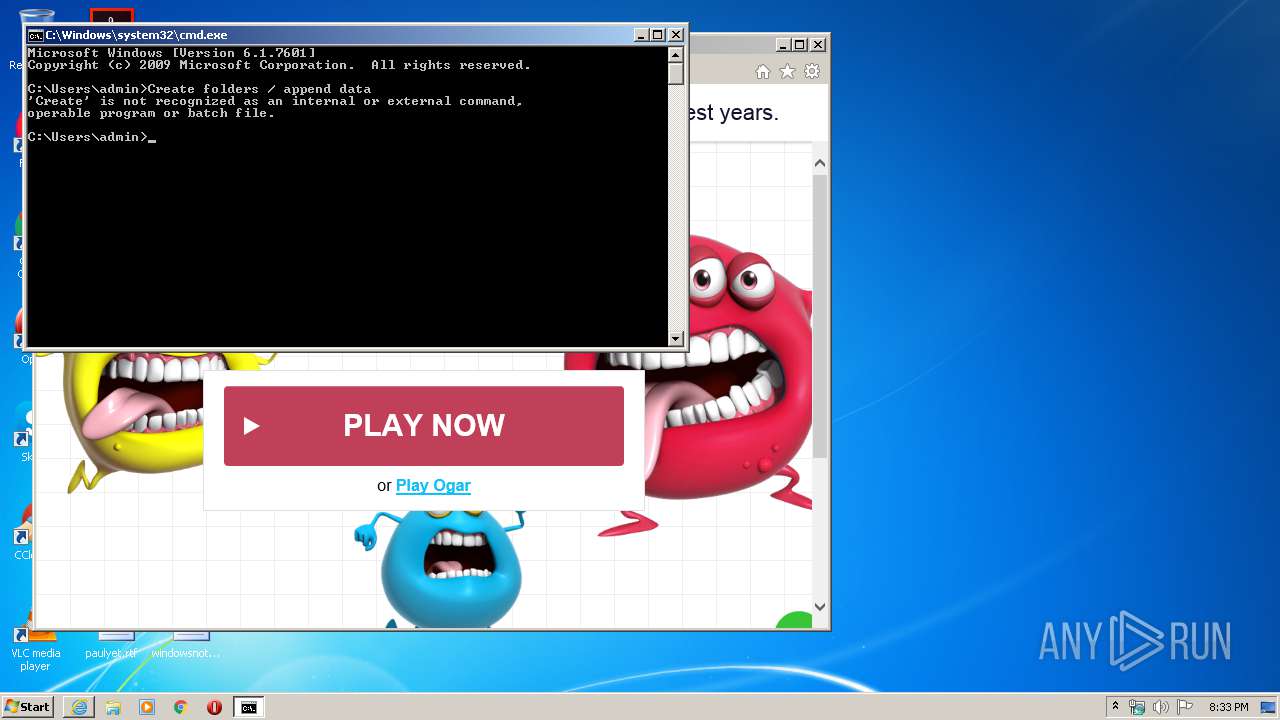1280x720 pixels.
Task: Click the PLAY NOW button
Action: (x=424, y=426)
